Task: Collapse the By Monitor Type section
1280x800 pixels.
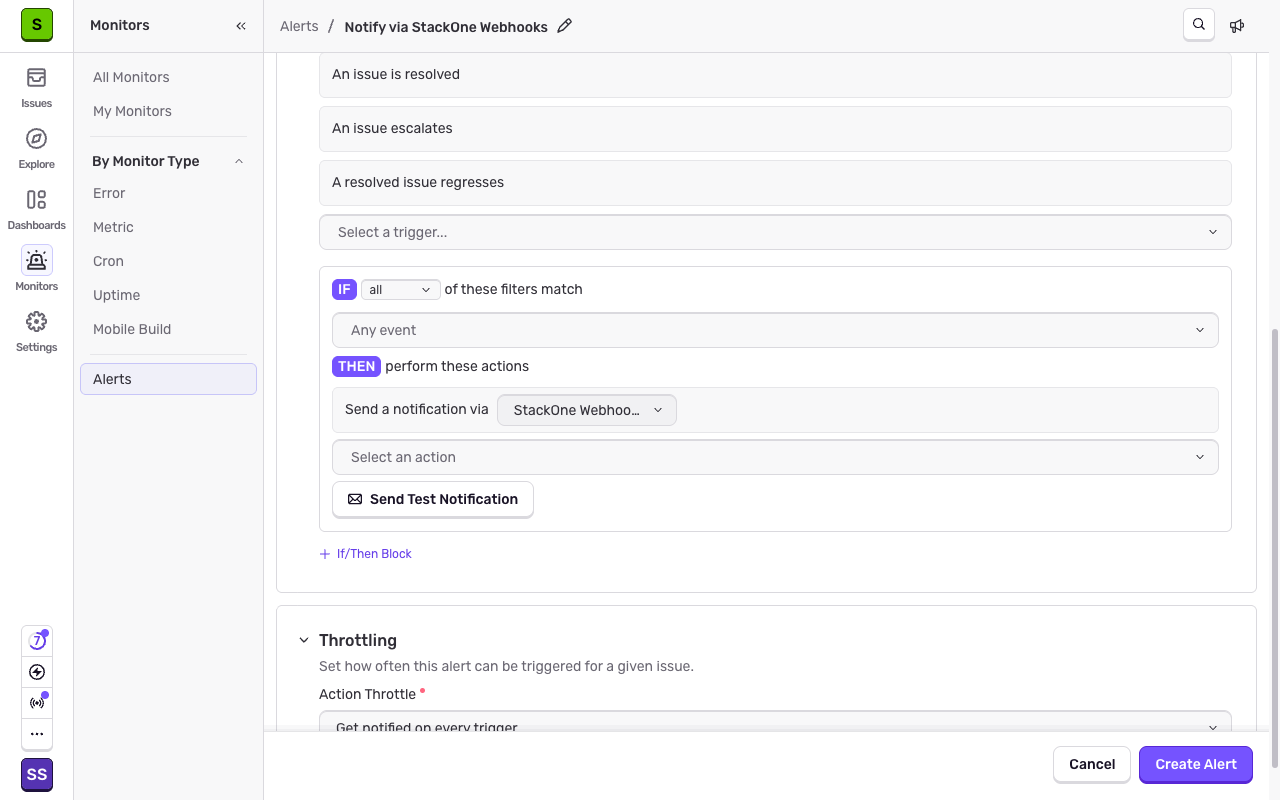Action: coord(239,161)
